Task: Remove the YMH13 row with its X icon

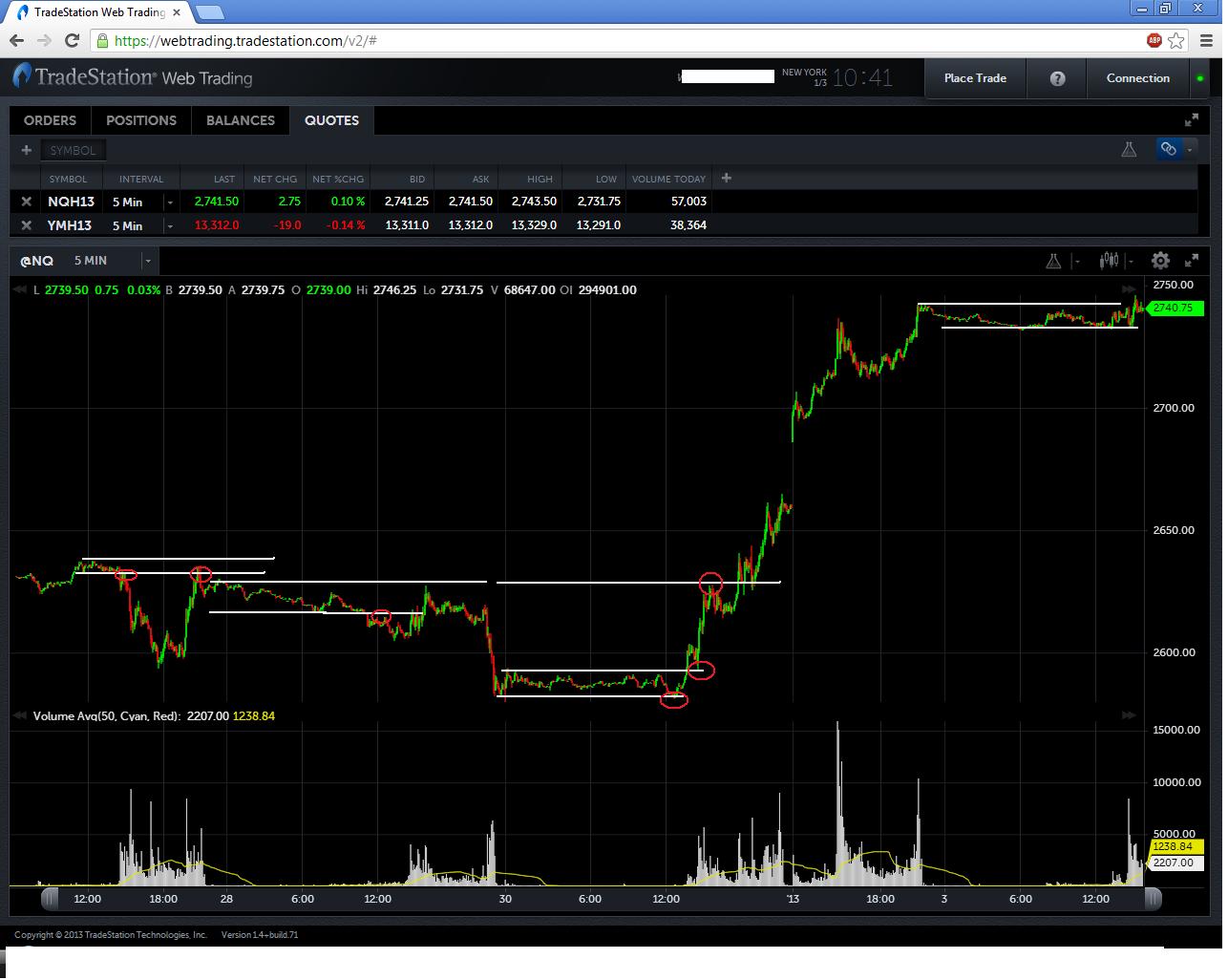Action: click(27, 225)
